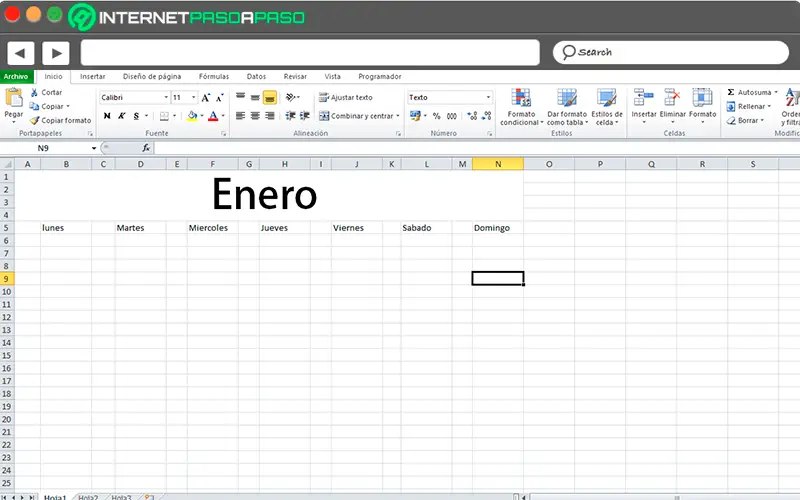The width and height of the screenshot is (800, 500).
Task: Click Rellenar fill button
Action: [x=745, y=107]
